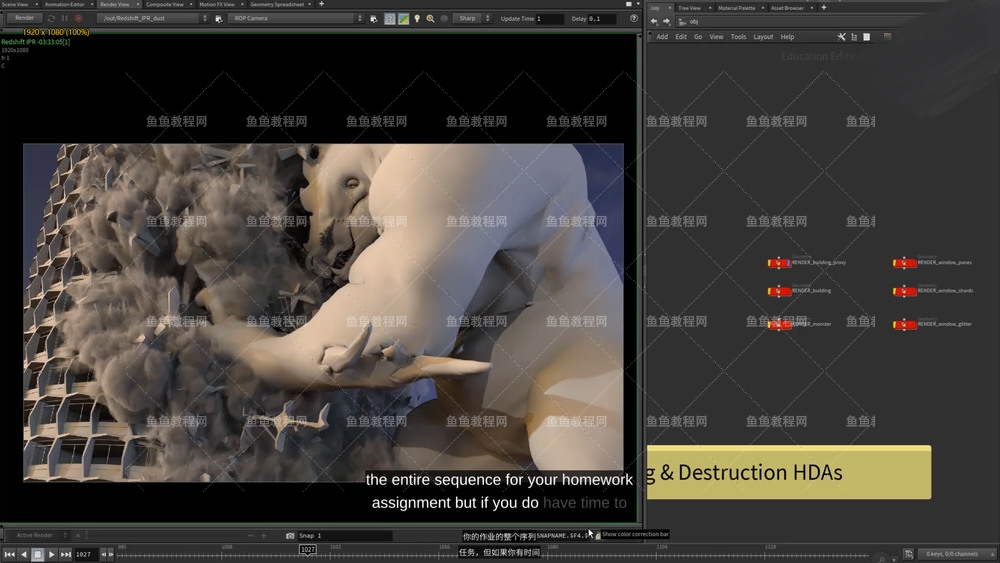
Task: Navigate forward in network editor
Action: [666, 21]
